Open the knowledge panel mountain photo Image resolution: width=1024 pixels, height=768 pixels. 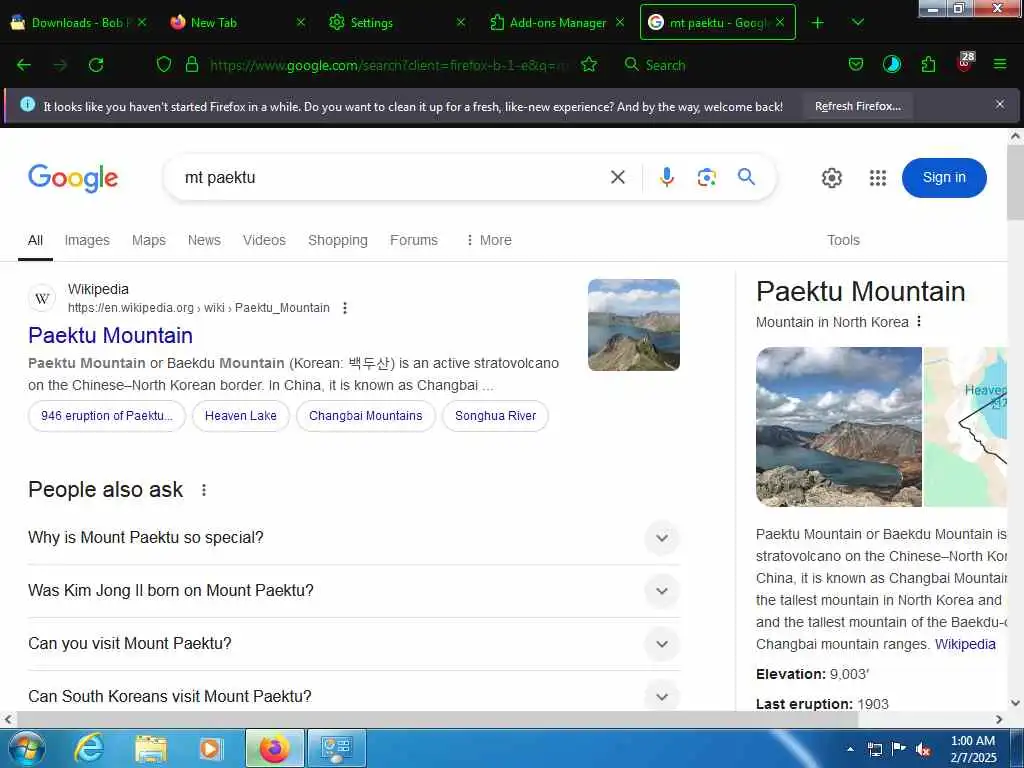click(x=839, y=427)
